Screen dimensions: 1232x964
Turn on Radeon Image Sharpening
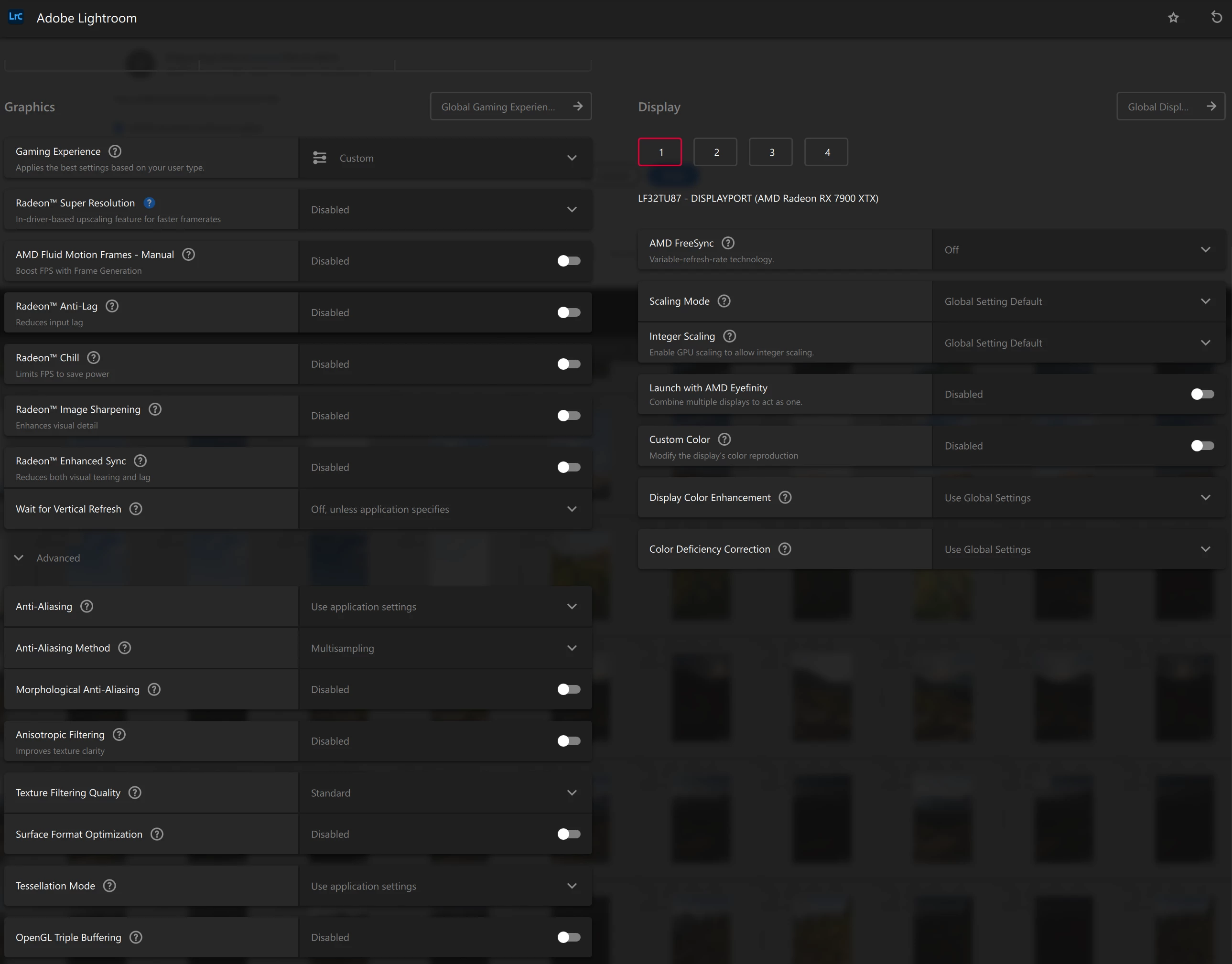coord(569,416)
